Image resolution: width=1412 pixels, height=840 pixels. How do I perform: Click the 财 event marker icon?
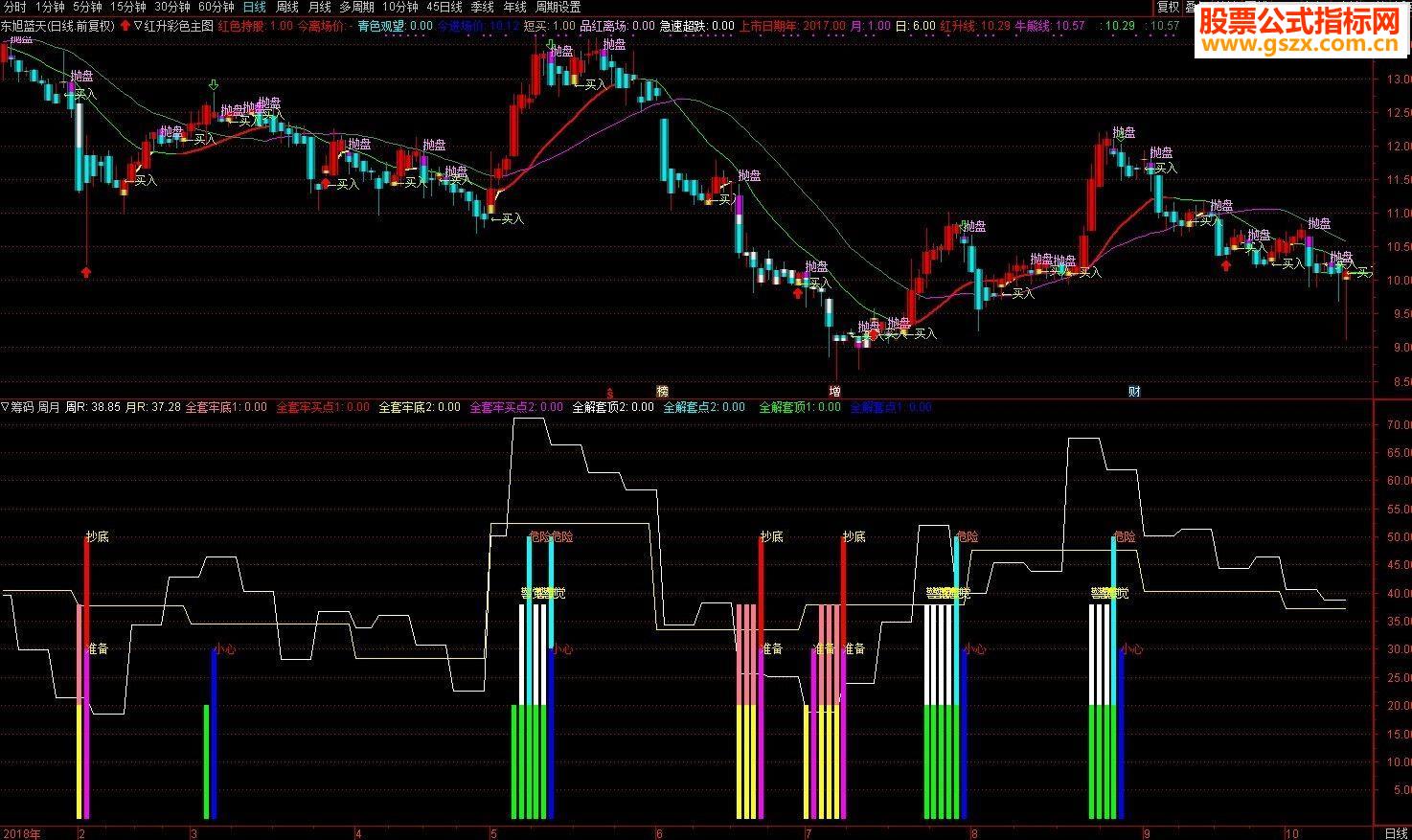[x=1134, y=391]
